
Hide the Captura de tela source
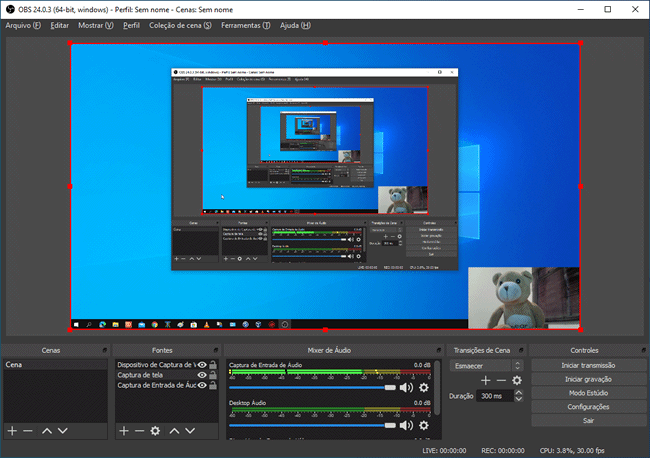[x=202, y=375]
